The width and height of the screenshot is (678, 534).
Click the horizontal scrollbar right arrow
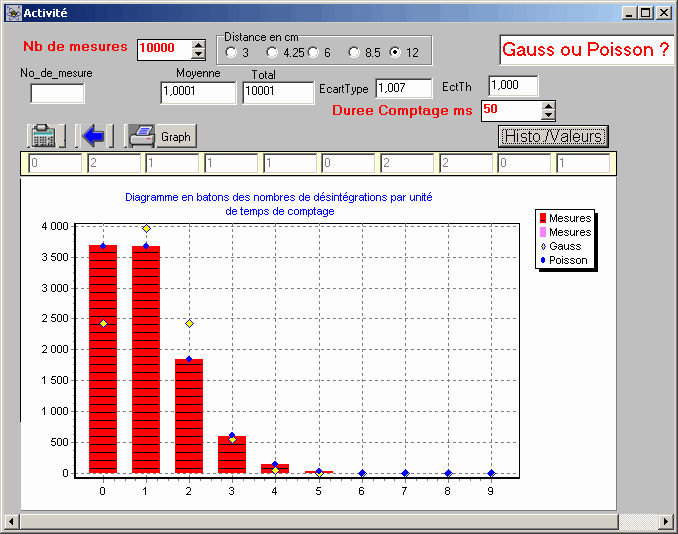[669, 522]
